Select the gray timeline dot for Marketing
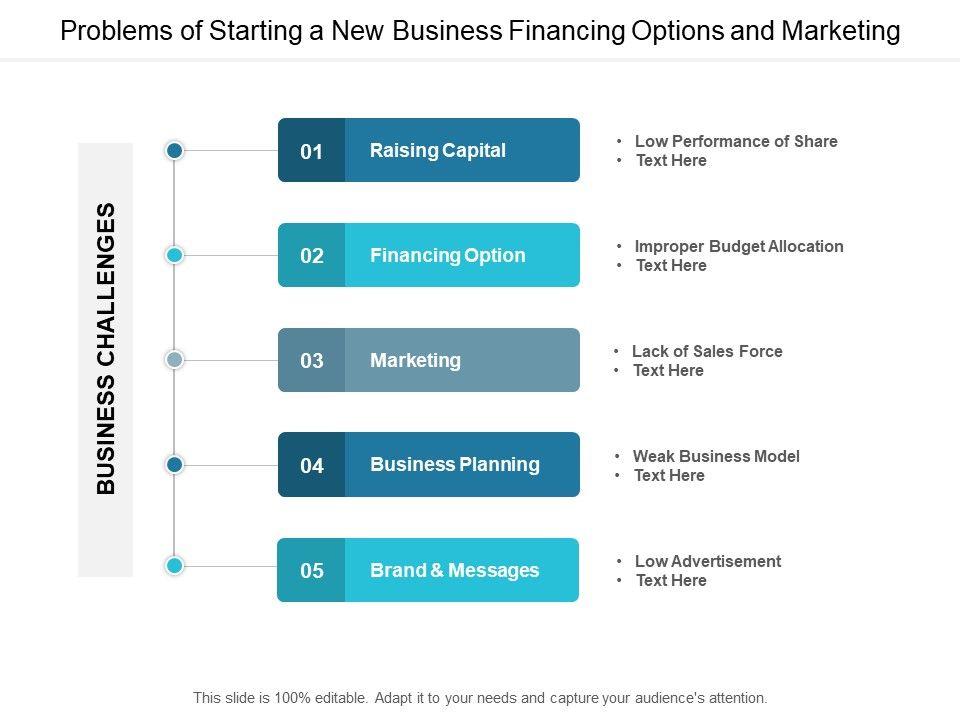 tap(175, 359)
